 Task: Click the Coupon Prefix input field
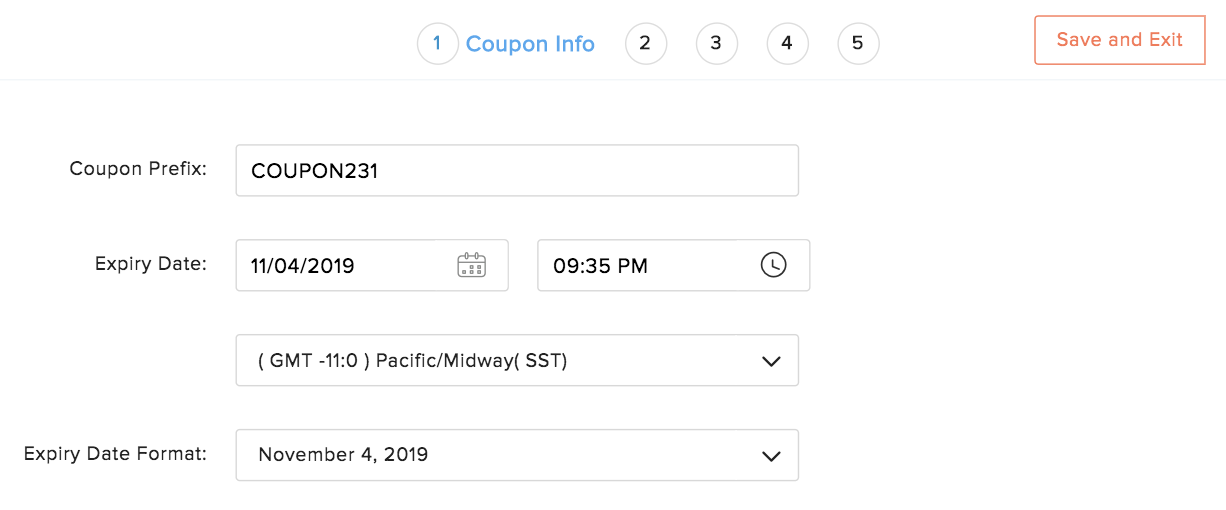tap(517, 171)
